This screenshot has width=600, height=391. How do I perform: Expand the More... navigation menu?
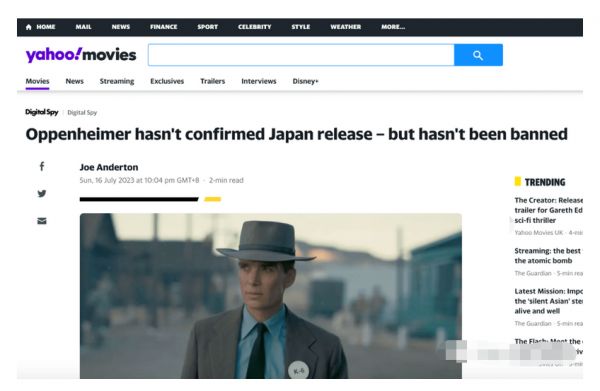(x=393, y=27)
